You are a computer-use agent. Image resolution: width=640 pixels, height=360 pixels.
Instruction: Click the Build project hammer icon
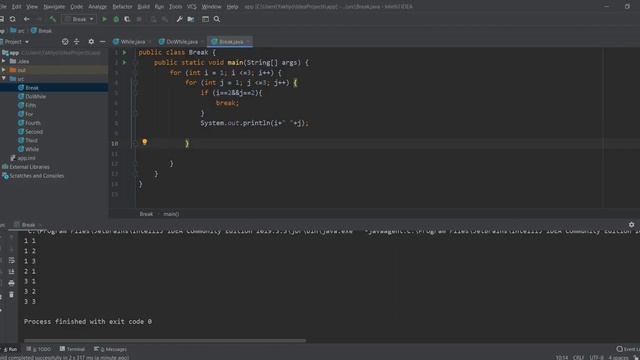[x=53, y=19]
